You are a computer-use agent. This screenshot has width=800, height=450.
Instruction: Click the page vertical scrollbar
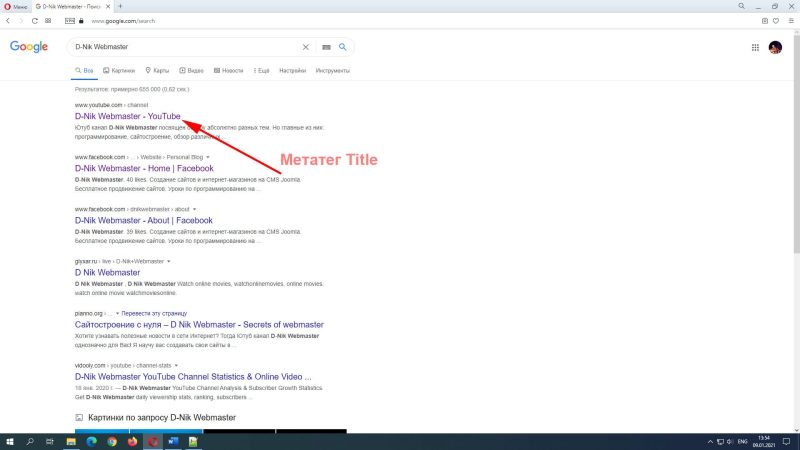796,142
